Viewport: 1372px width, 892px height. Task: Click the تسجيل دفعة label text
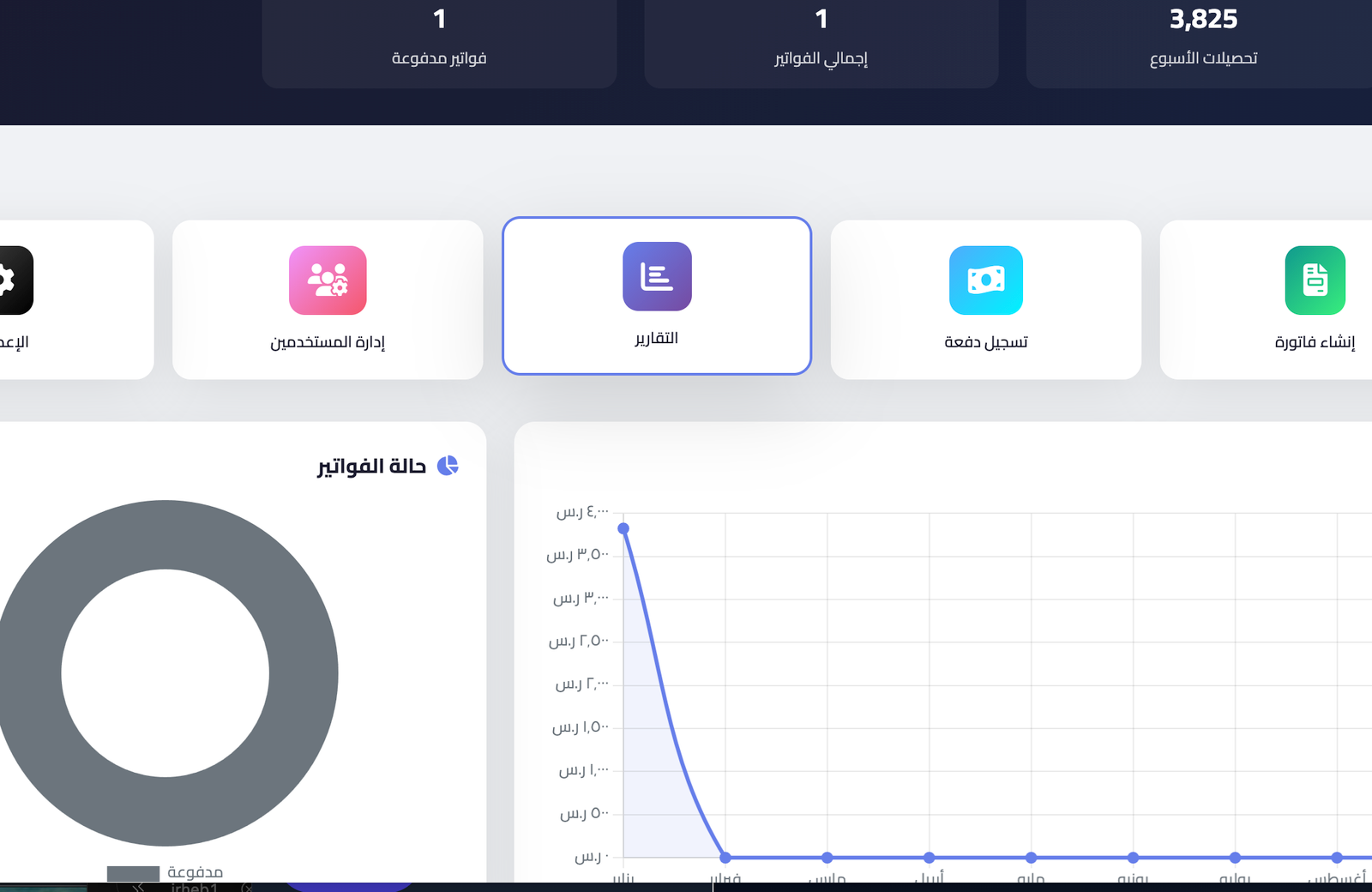tap(985, 342)
